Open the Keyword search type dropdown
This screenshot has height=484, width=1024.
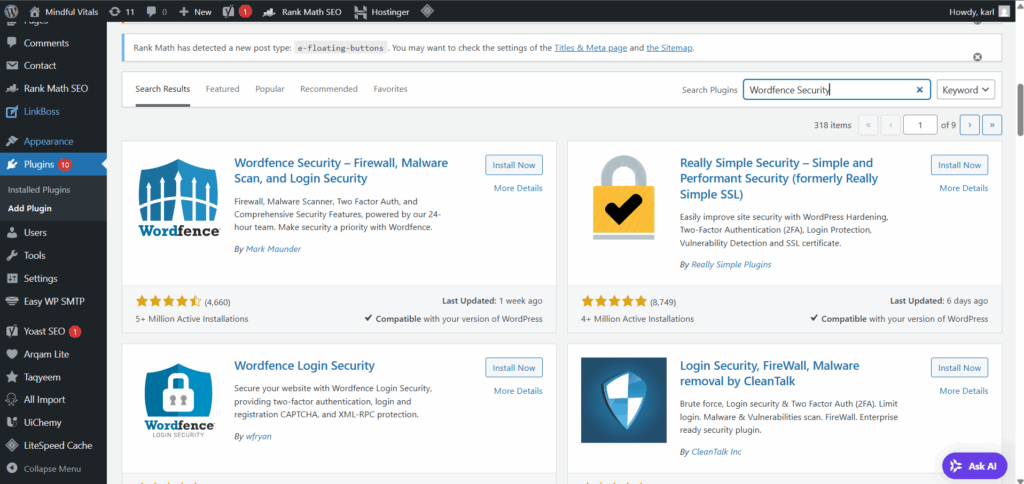coord(965,90)
